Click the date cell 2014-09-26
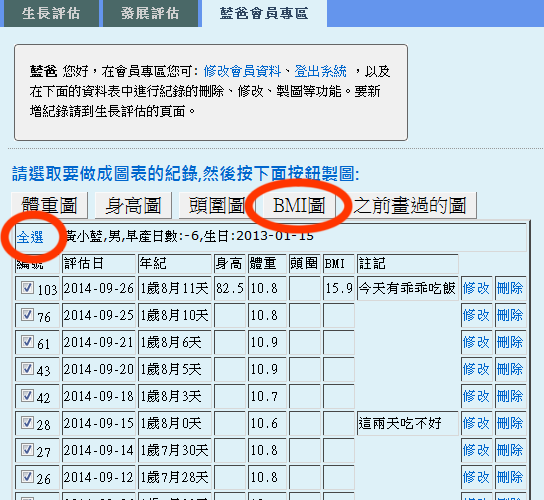The image size is (544, 500). 99,288
